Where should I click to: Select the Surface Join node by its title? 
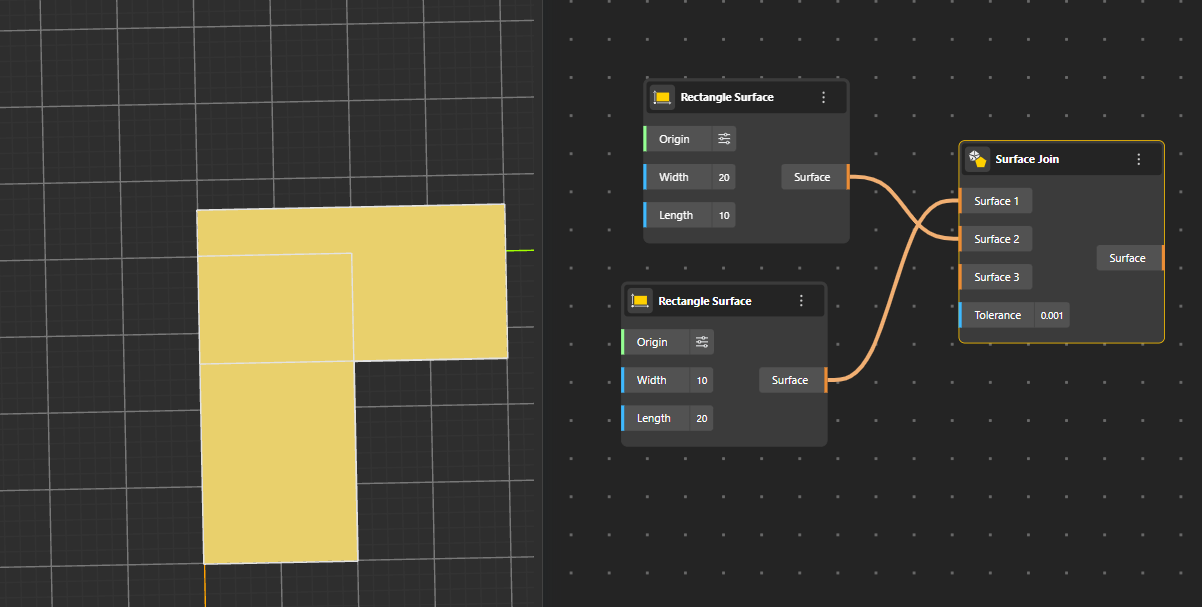[1027, 159]
